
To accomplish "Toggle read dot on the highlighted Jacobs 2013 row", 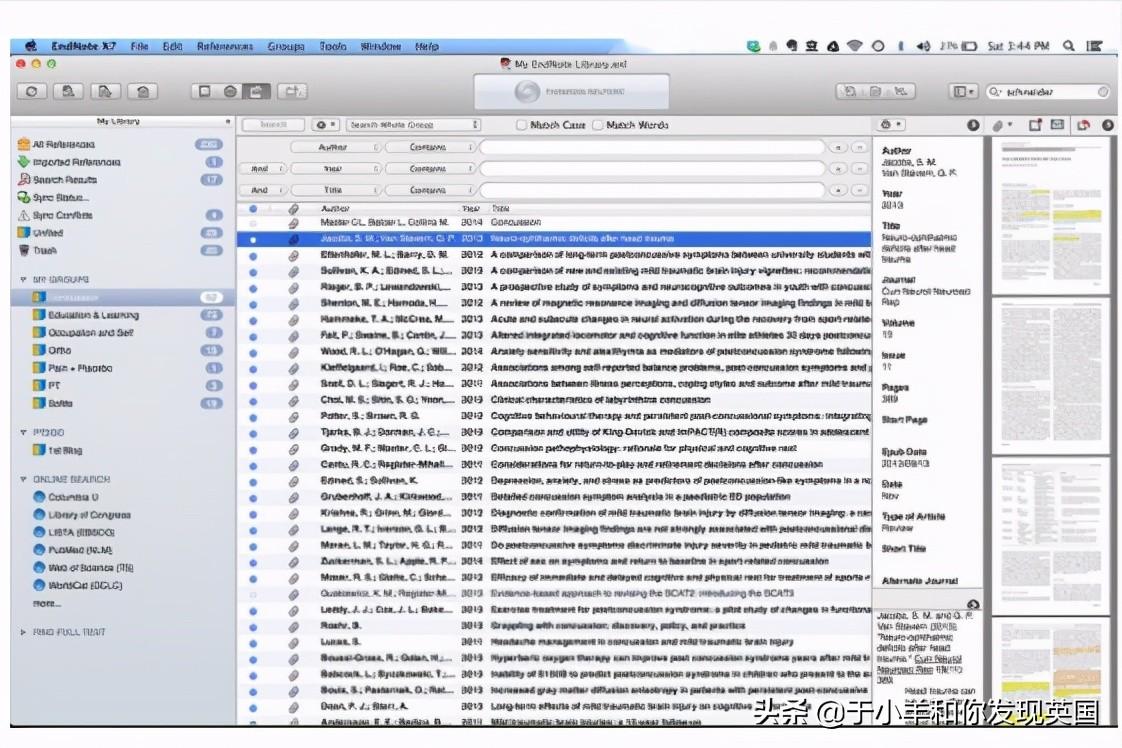I will pyautogui.click(x=253, y=240).
